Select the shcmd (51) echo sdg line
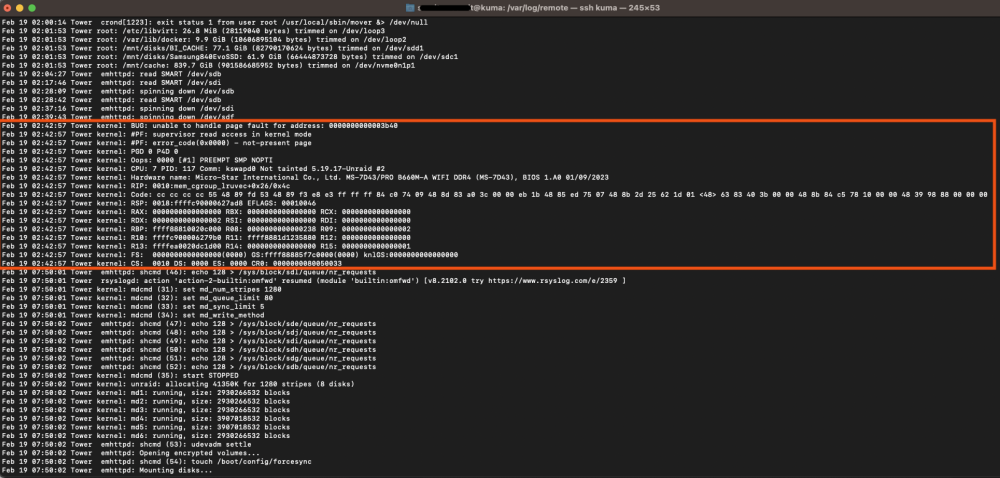Screen dimensions: 1000x478 189,358
